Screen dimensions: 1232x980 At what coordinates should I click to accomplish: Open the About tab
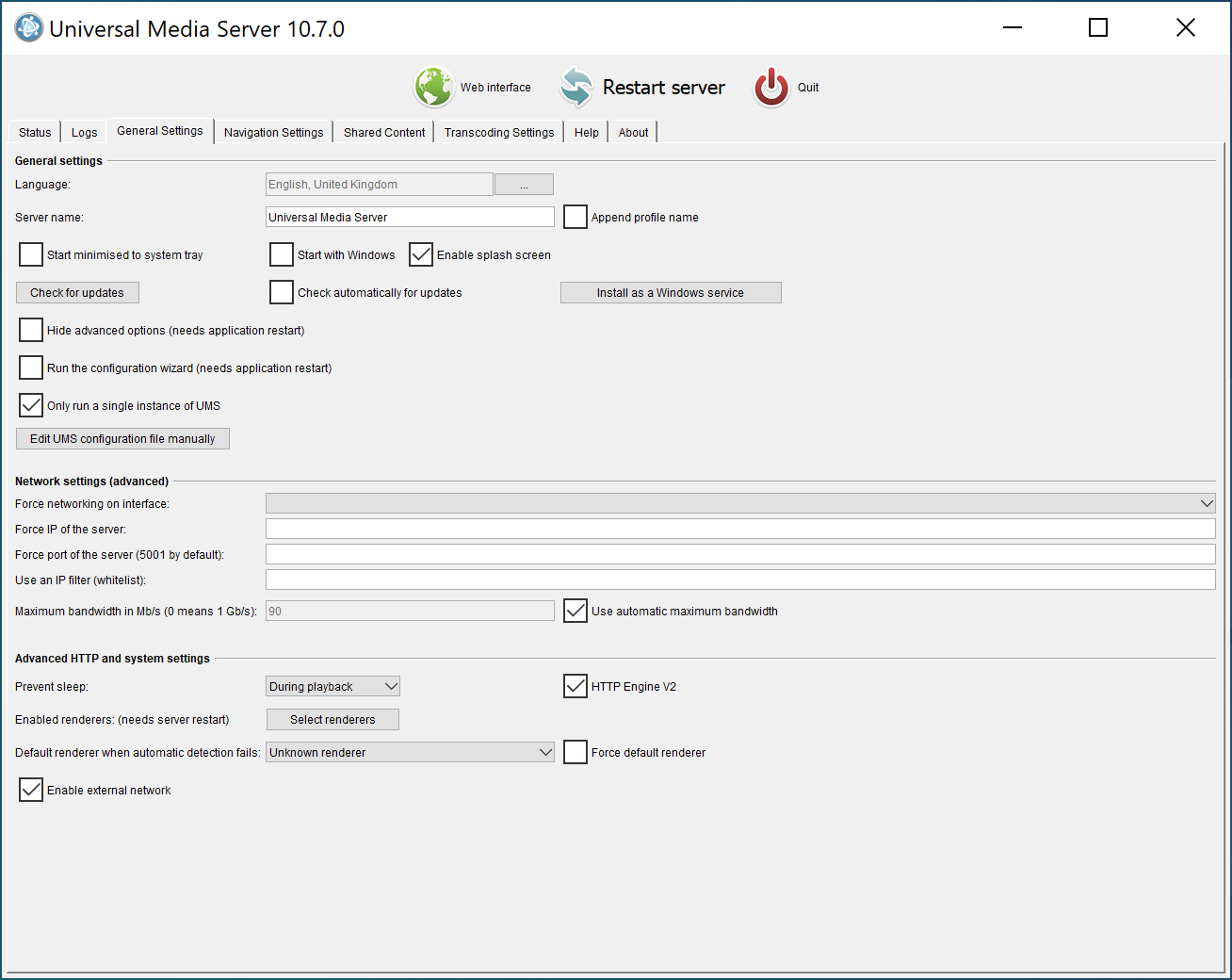[x=633, y=132]
